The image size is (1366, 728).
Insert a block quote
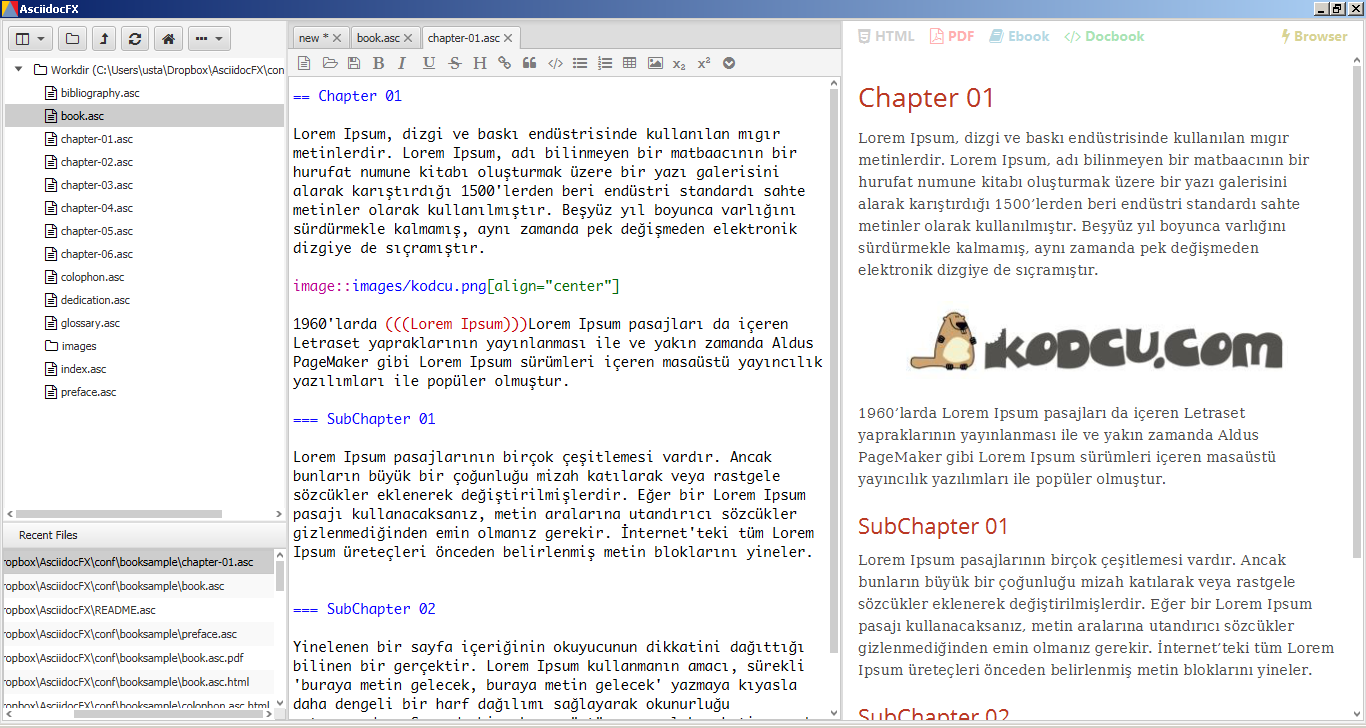coord(530,63)
